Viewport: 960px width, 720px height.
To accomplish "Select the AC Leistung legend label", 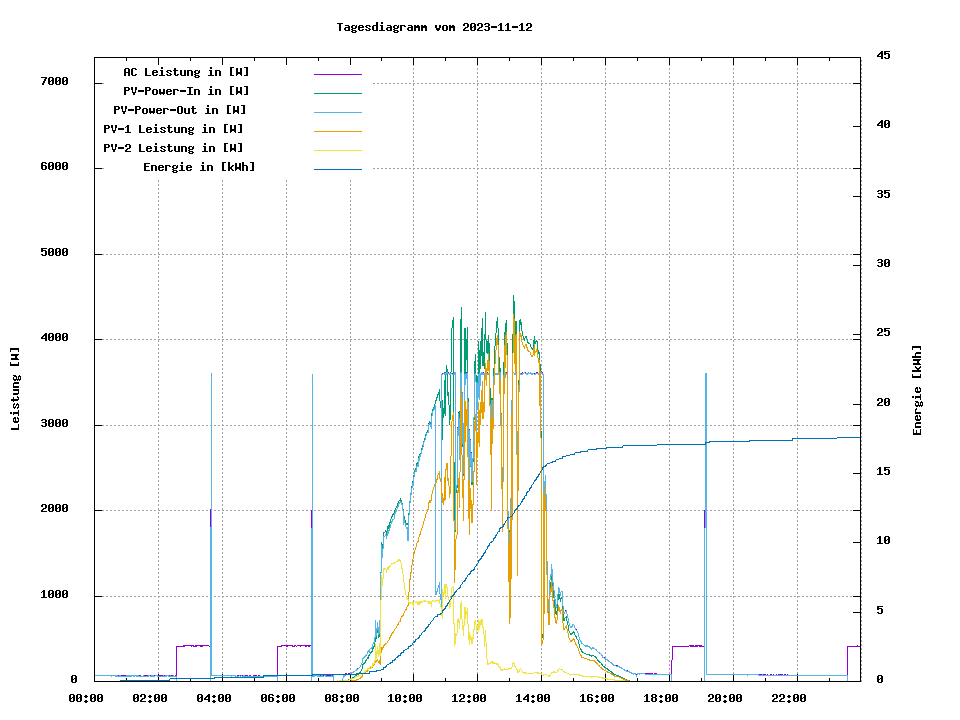I will coord(186,72).
